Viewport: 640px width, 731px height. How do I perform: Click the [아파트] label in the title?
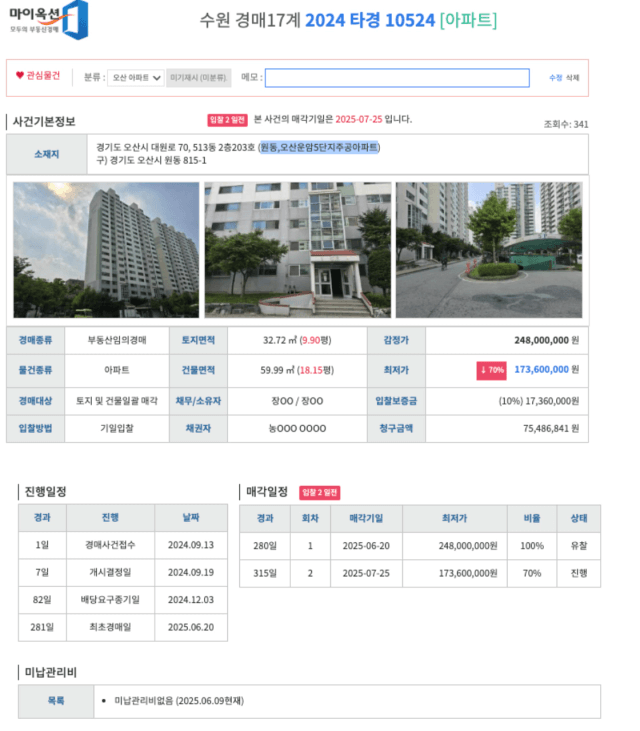click(468, 21)
